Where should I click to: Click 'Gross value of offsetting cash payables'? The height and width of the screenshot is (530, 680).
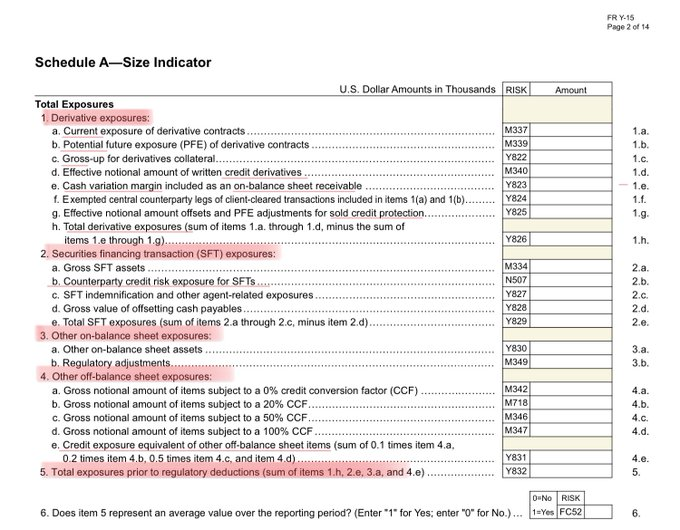coord(152,308)
